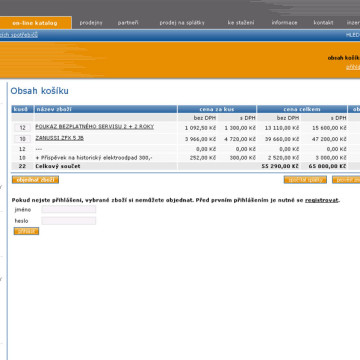
Task: Click the 15 600,00 Kč total cell
Action: 329,128
